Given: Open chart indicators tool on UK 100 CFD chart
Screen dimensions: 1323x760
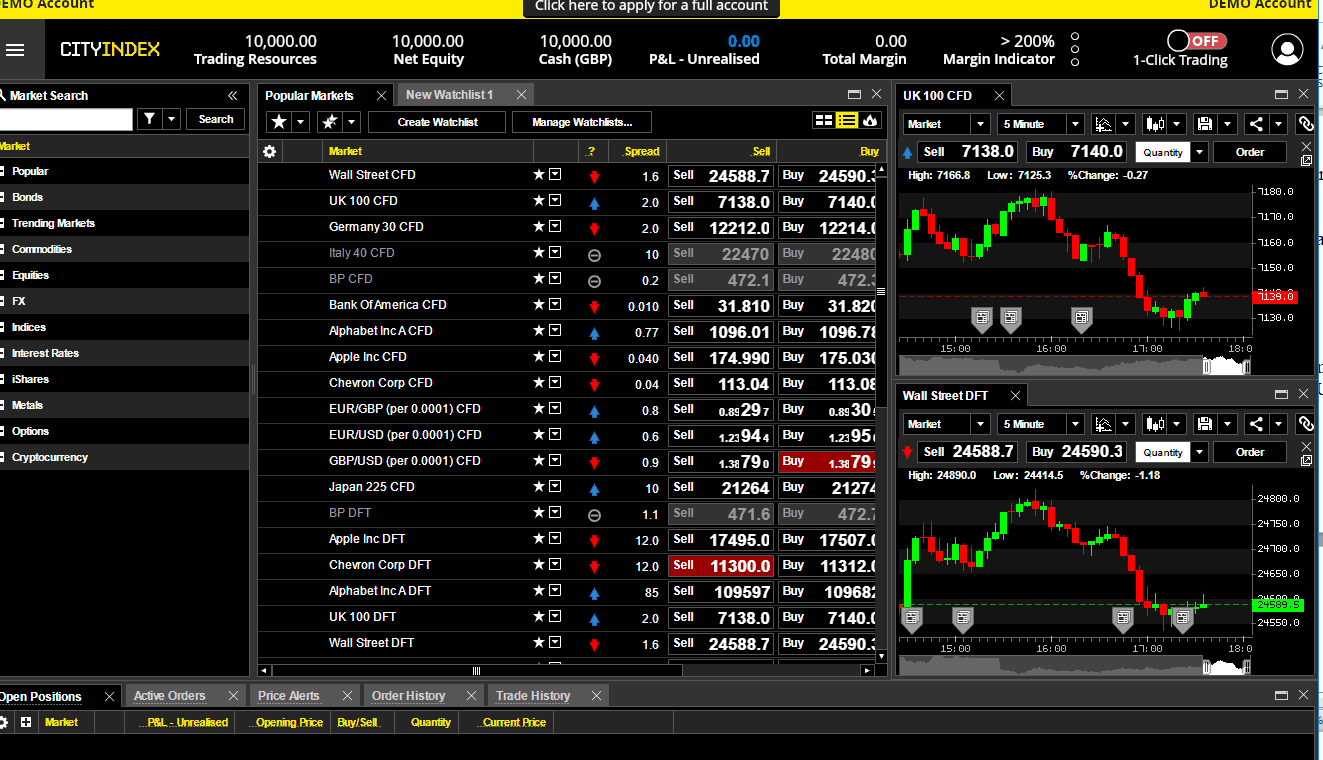Looking at the screenshot, I should tap(1104, 124).
